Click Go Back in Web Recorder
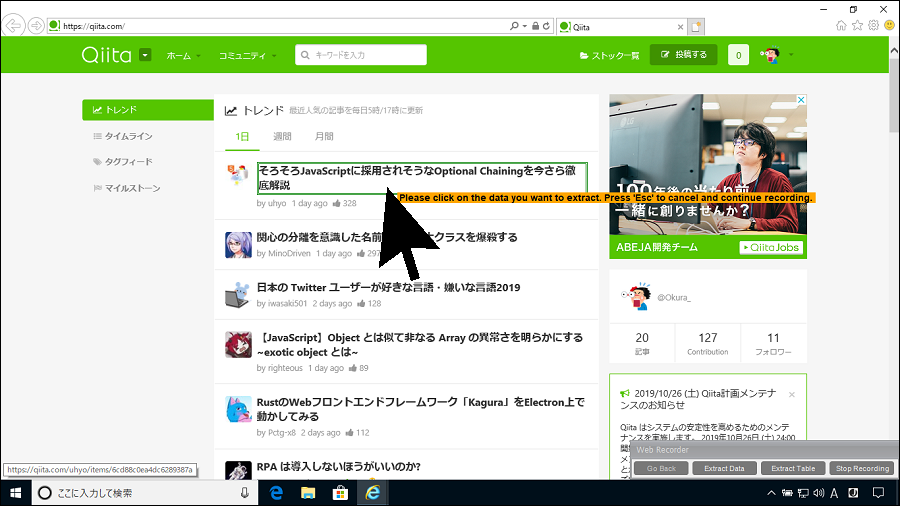 pos(661,468)
